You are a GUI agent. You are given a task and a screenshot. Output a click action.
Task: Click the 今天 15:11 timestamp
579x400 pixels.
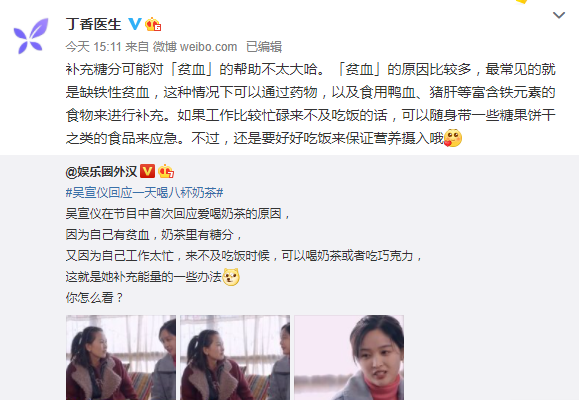click(93, 47)
